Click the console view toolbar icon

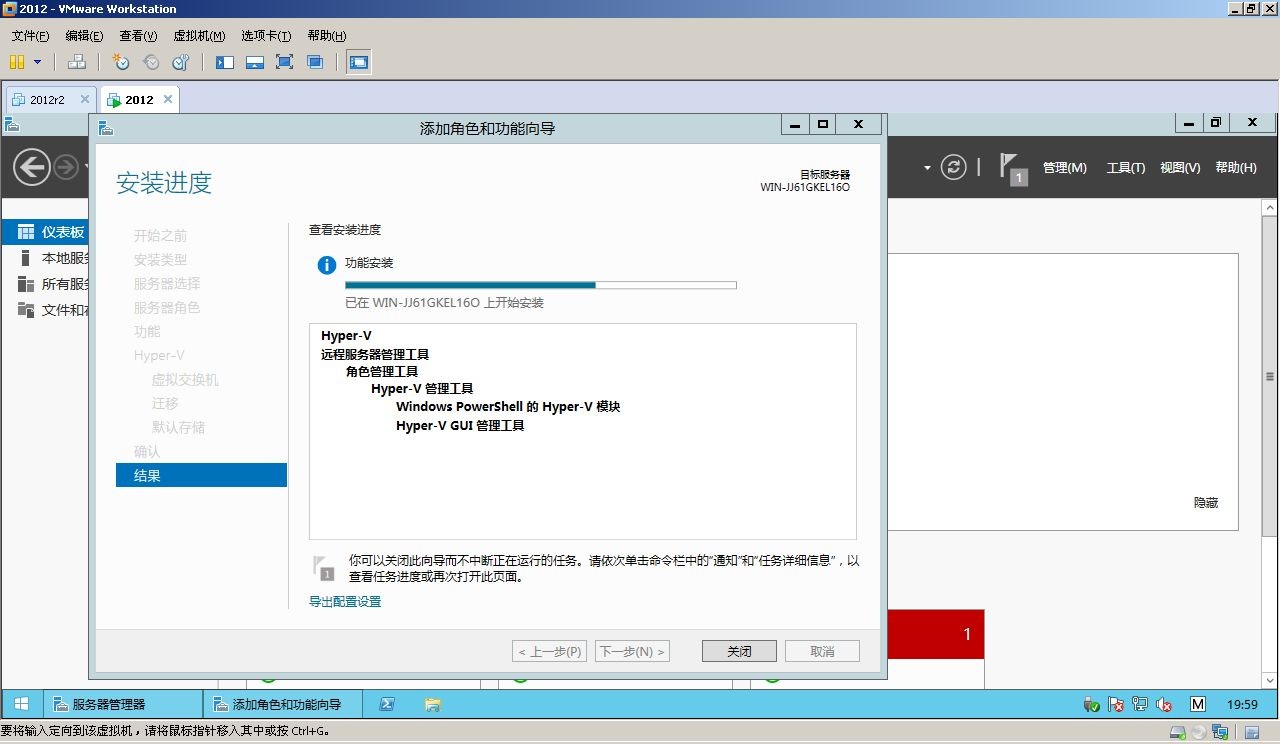click(x=359, y=62)
